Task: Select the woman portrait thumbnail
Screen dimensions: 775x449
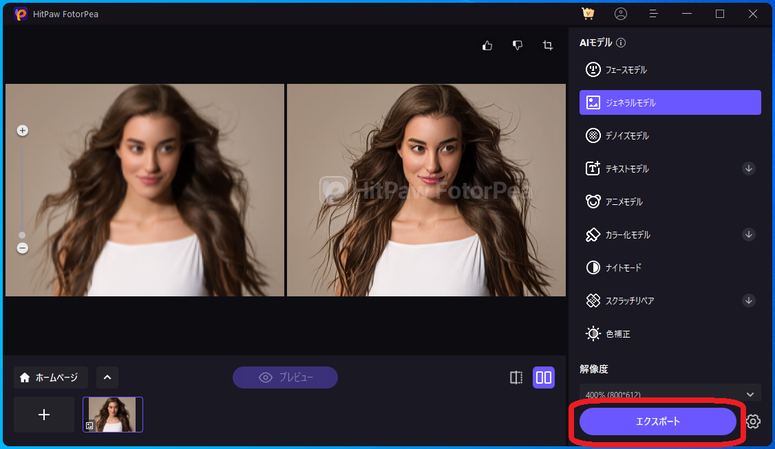Action: click(x=113, y=414)
